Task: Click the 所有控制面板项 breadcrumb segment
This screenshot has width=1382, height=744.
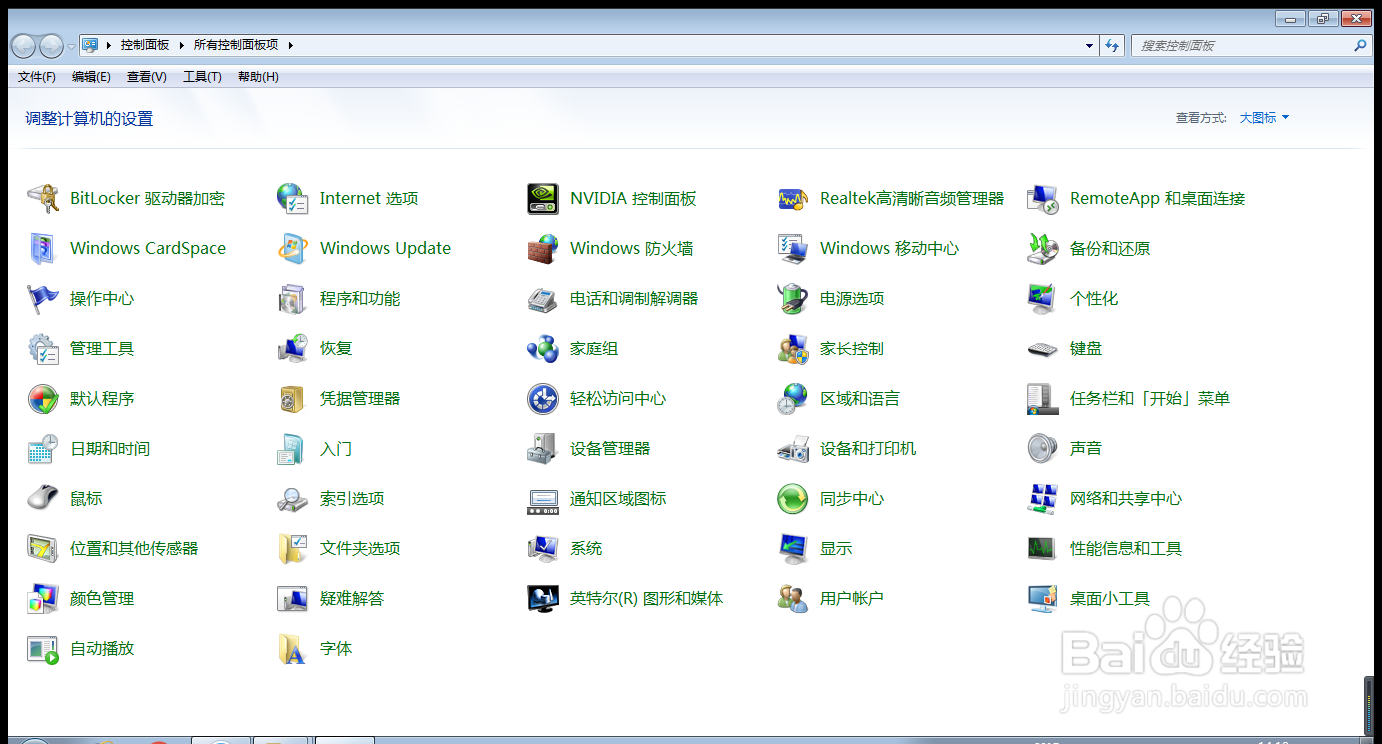Action: (236, 45)
